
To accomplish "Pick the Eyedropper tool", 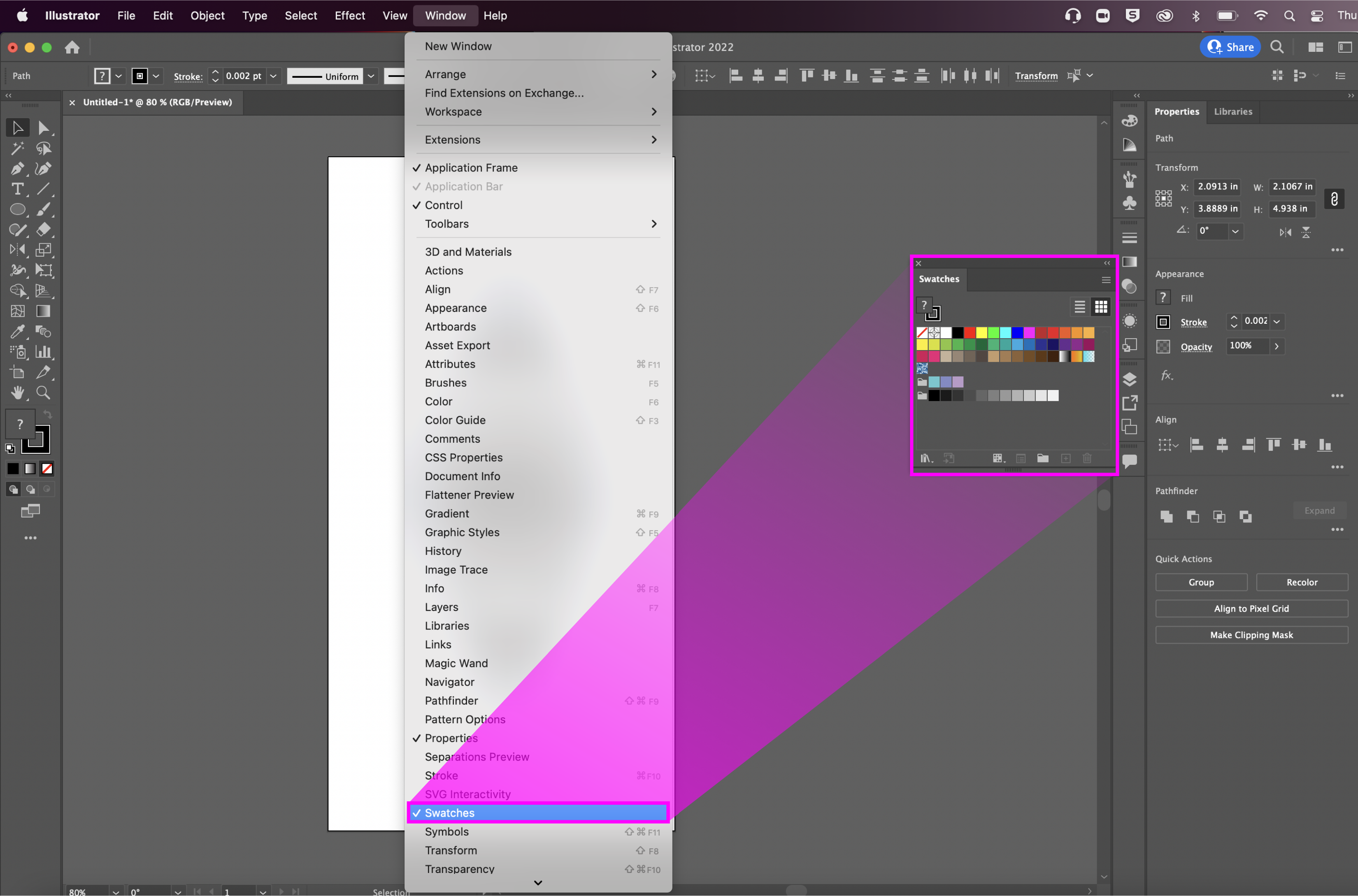I will pyautogui.click(x=17, y=332).
